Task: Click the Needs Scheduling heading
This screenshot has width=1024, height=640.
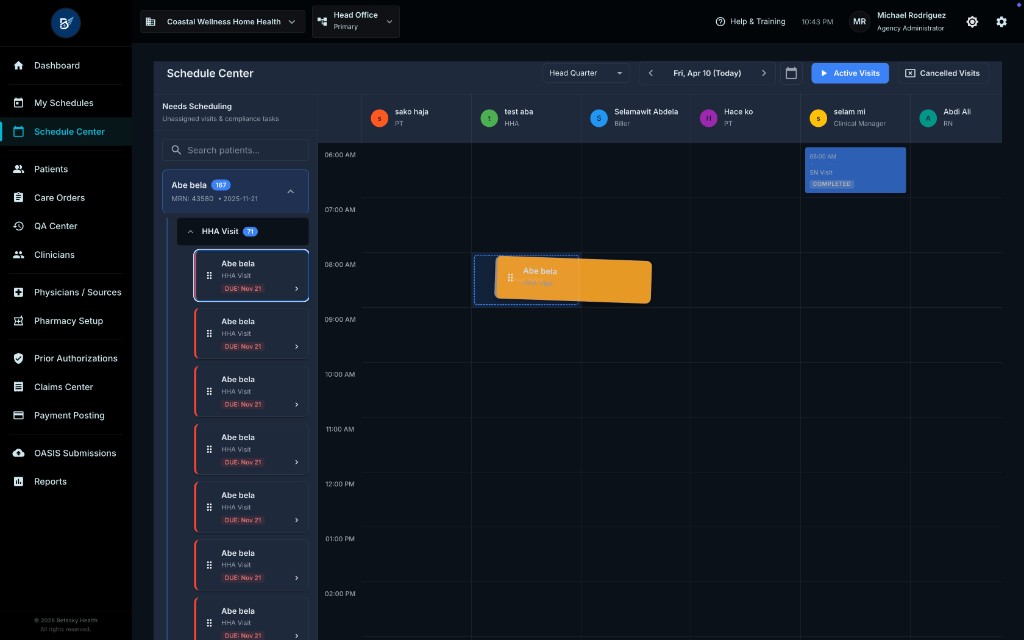Action: (x=197, y=106)
